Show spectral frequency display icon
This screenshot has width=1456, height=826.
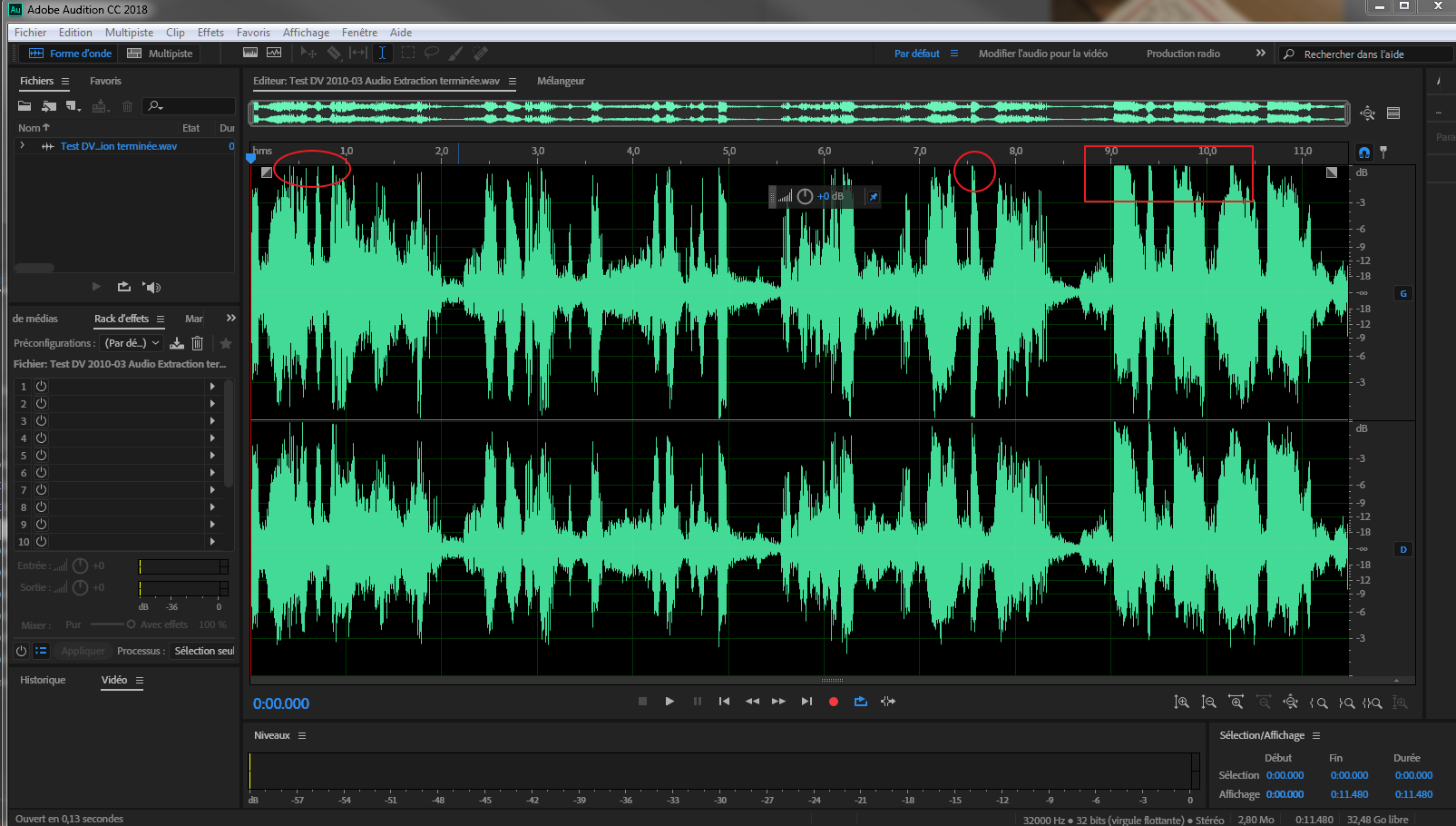tap(250, 54)
